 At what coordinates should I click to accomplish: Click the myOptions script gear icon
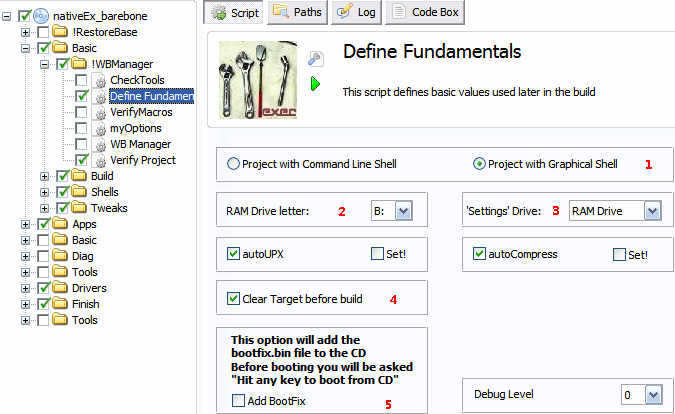[x=100, y=129]
